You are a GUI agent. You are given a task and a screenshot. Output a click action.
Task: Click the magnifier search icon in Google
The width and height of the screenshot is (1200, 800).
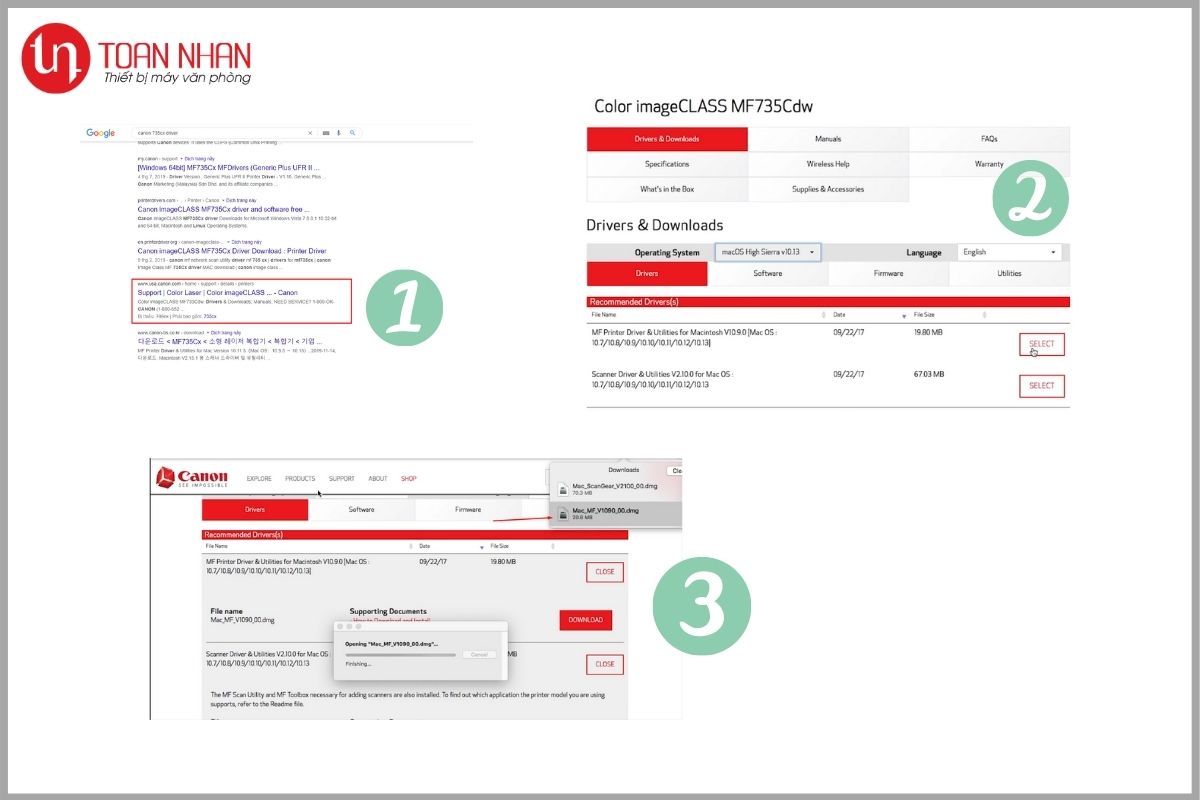click(353, 133)
